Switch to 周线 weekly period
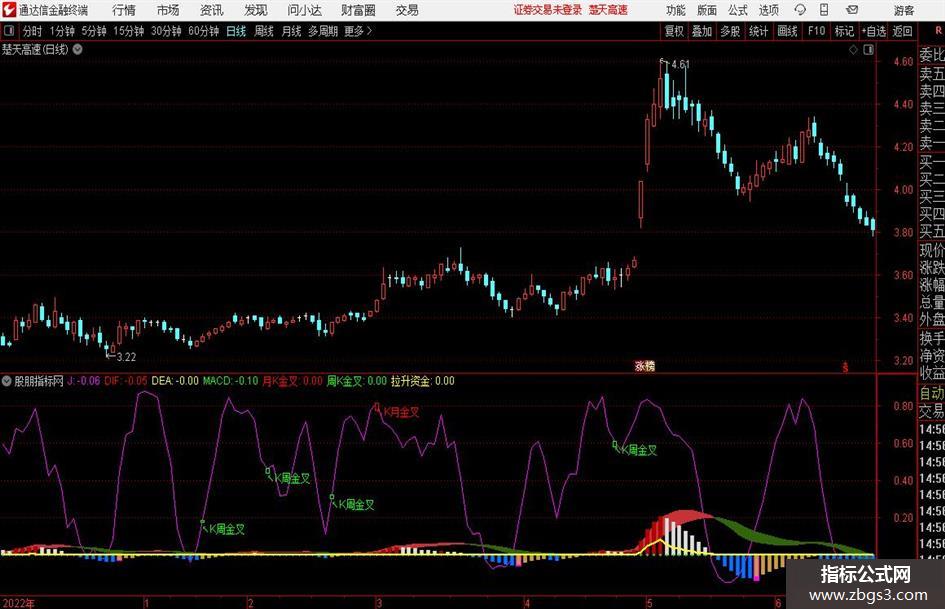The height and width of the screenshot is (609, 945). pos(264,31)
